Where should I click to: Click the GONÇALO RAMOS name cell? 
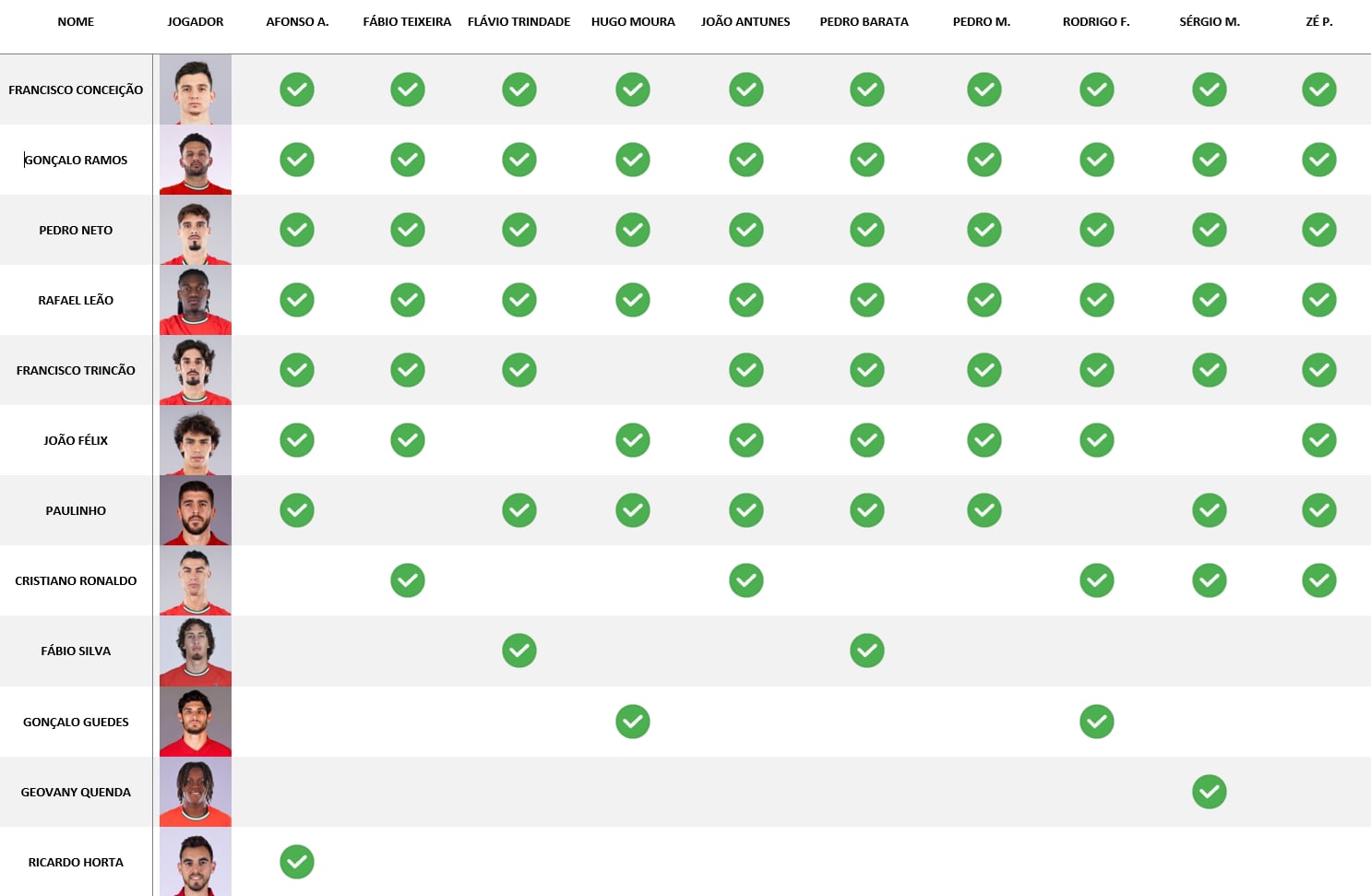click(x=76, y=160)
